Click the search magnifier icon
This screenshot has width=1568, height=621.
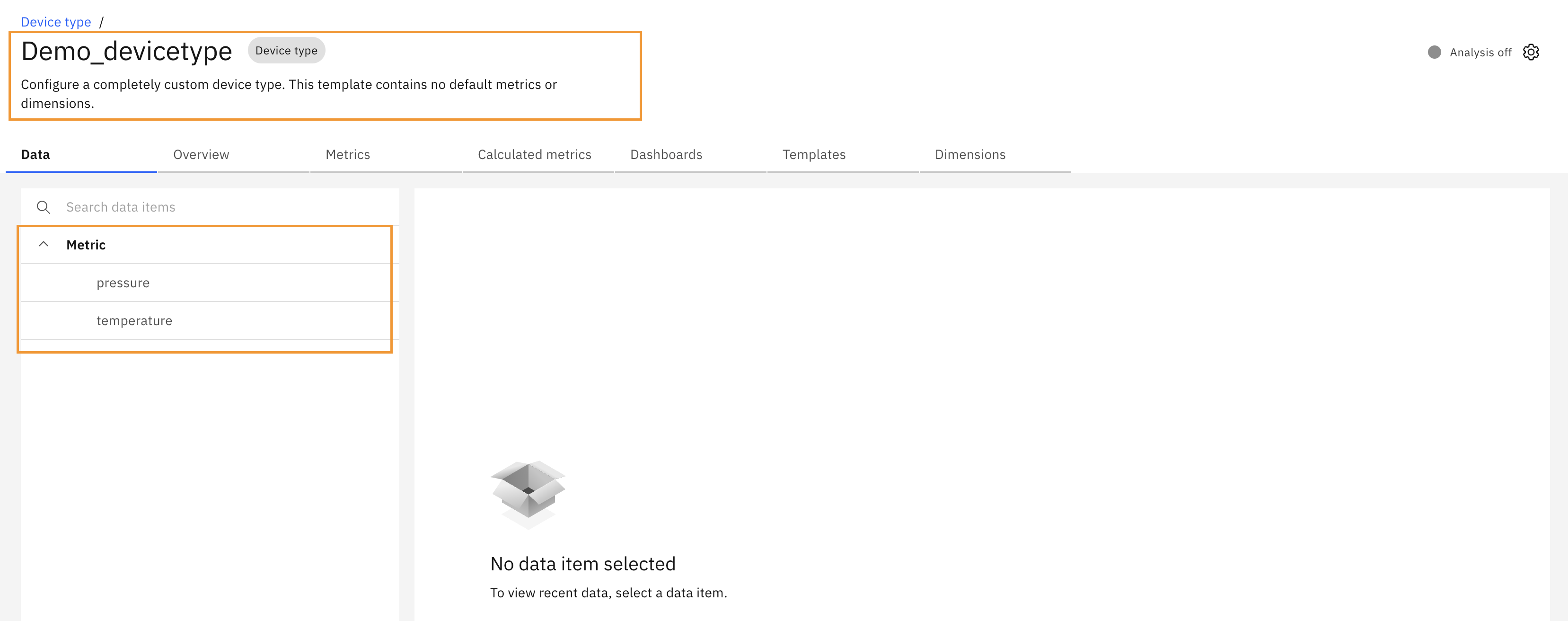click(43, 208)
